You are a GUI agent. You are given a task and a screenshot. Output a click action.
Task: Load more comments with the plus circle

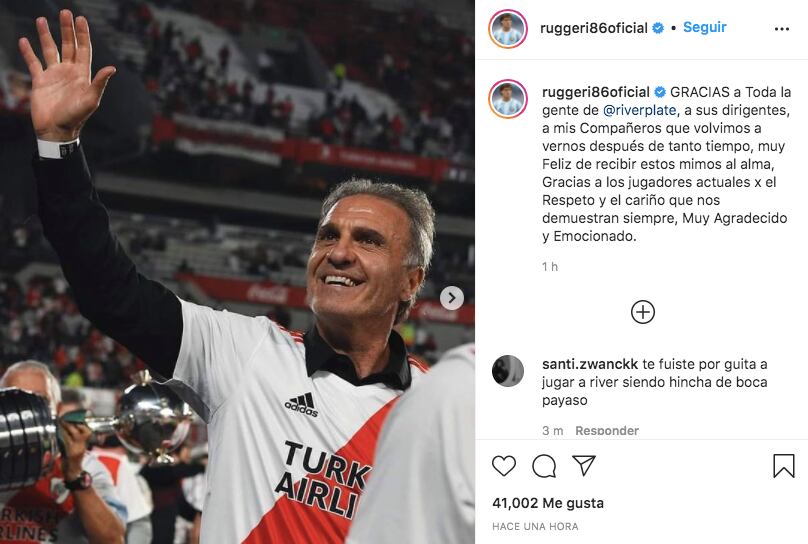click(x=643, y=312)
